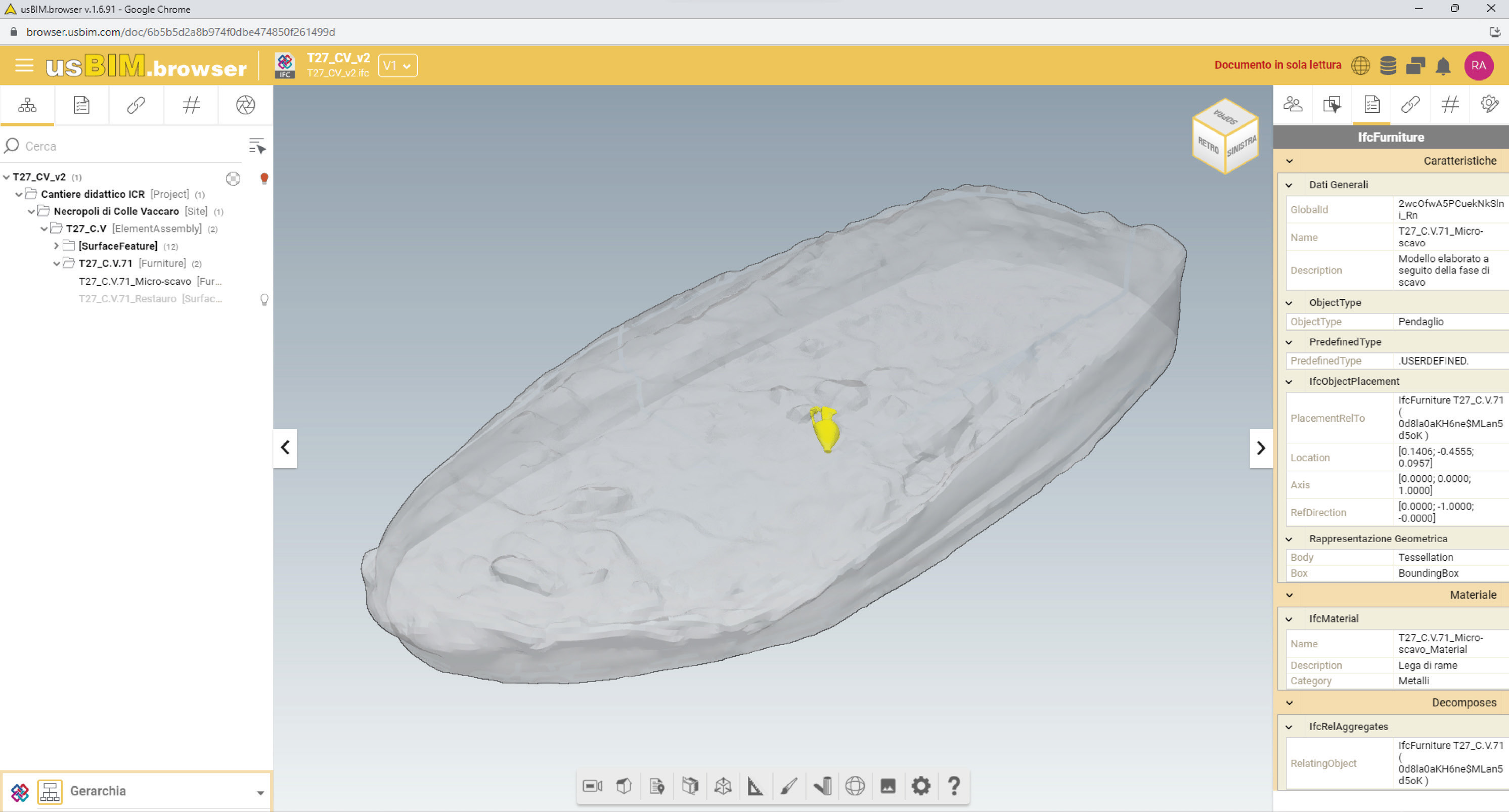
Task: Collapse the Materiale section
Action: click(x=1290, y=595)
